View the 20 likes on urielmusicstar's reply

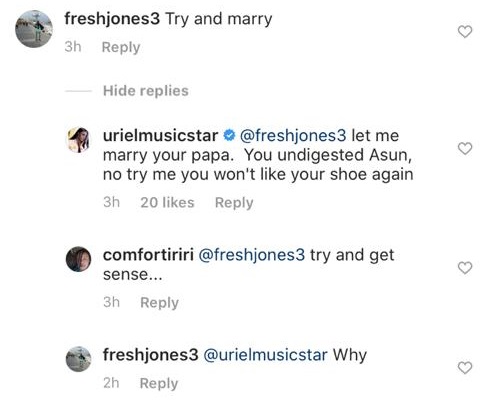[x=167, y=202]
